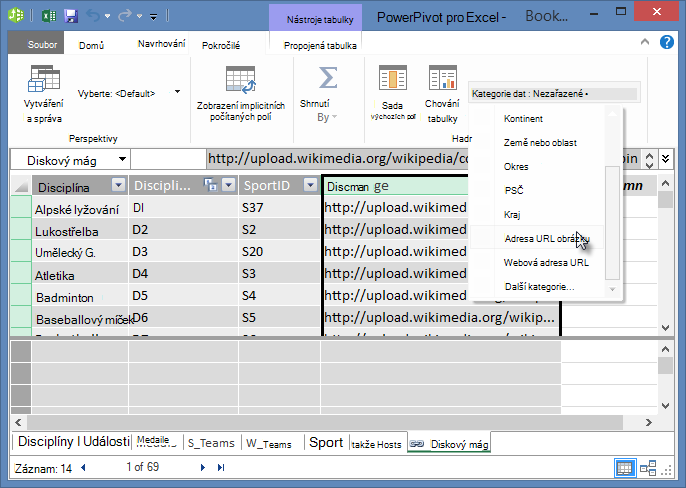Expand the formula bar with double chevron
Image resolution: width=686 pixels, height=488 pixels.
(665, 158)
